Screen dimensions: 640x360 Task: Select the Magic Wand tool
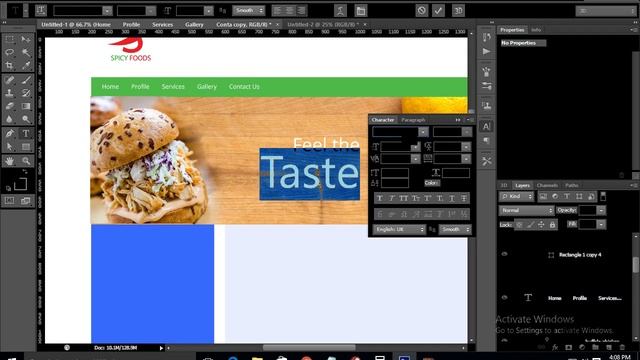click(x=26, y=52)
